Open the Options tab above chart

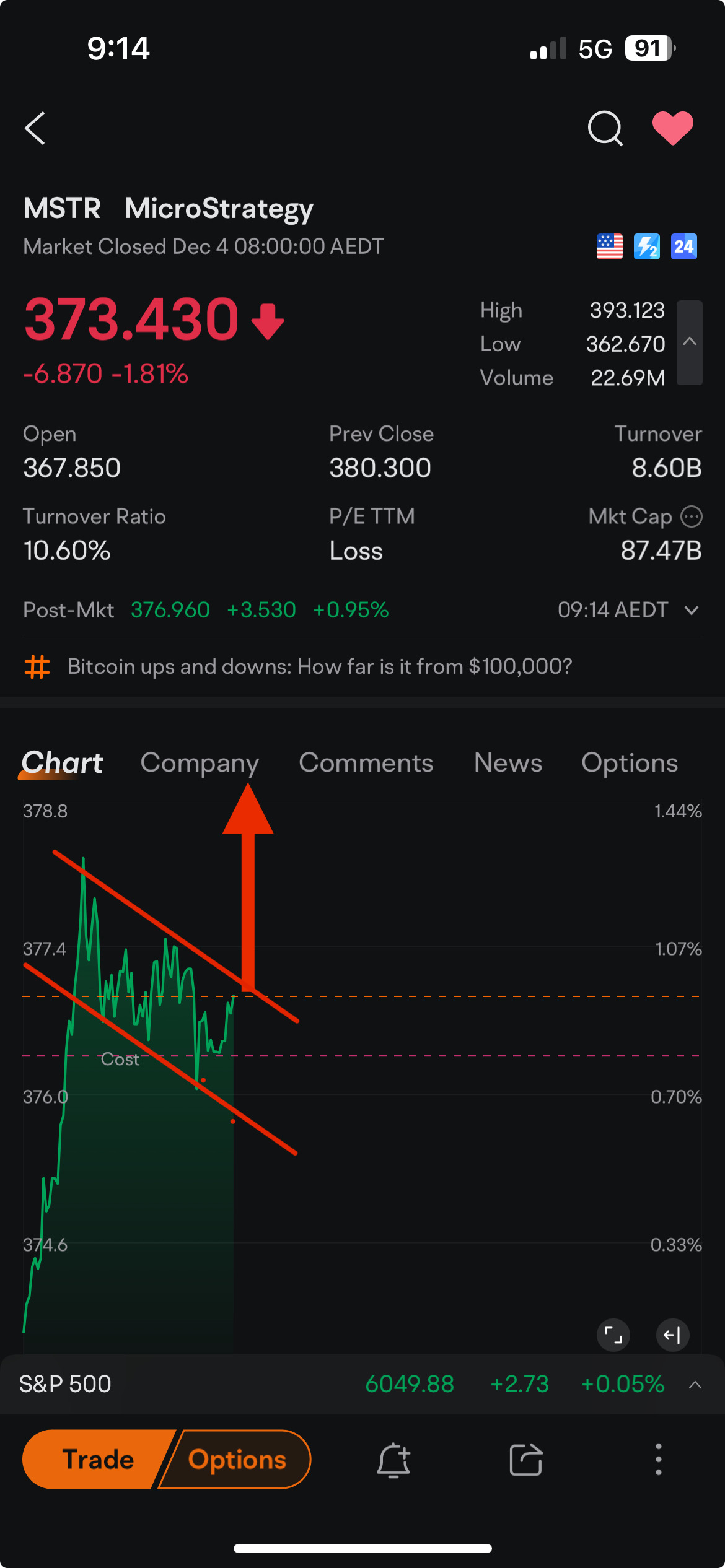coord(629,763)
